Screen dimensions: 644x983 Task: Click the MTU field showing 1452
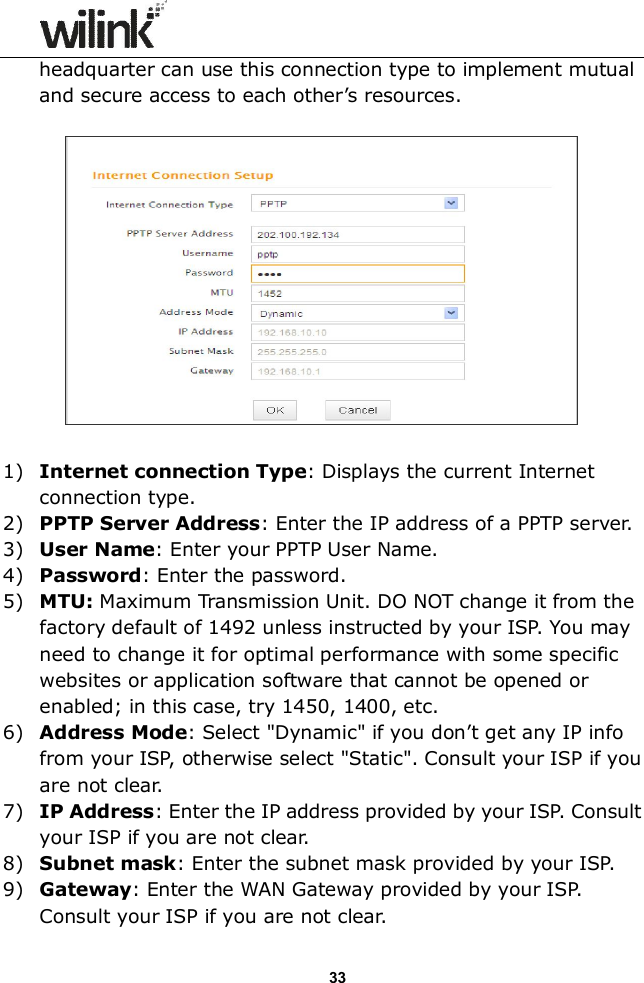(x=356, y=292)
